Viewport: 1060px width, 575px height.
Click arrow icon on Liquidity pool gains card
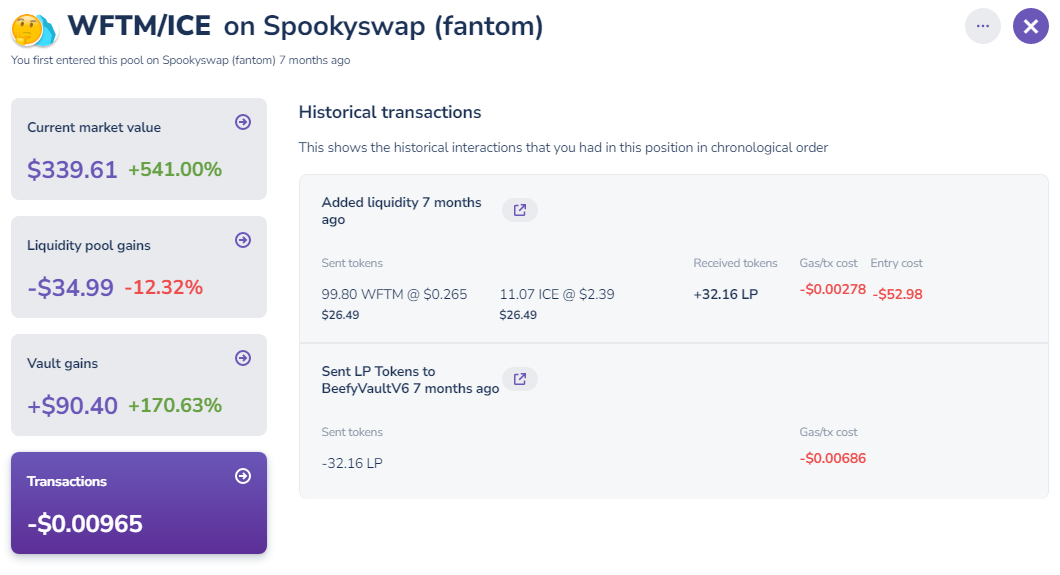[242, 240]
